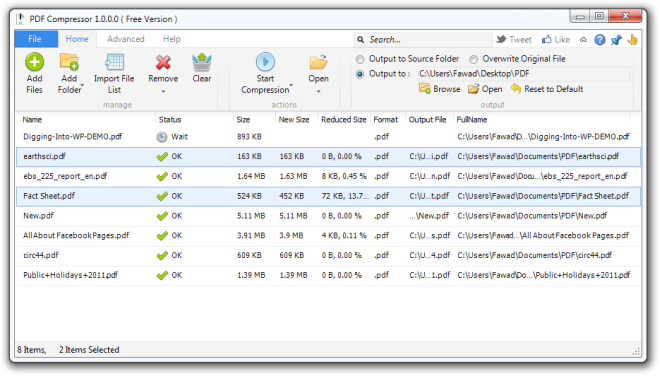Image resolution: width=660 pixels, height=376 pixels.
Task: Sort by the Status column header
Action: click(x=194, y=120)
